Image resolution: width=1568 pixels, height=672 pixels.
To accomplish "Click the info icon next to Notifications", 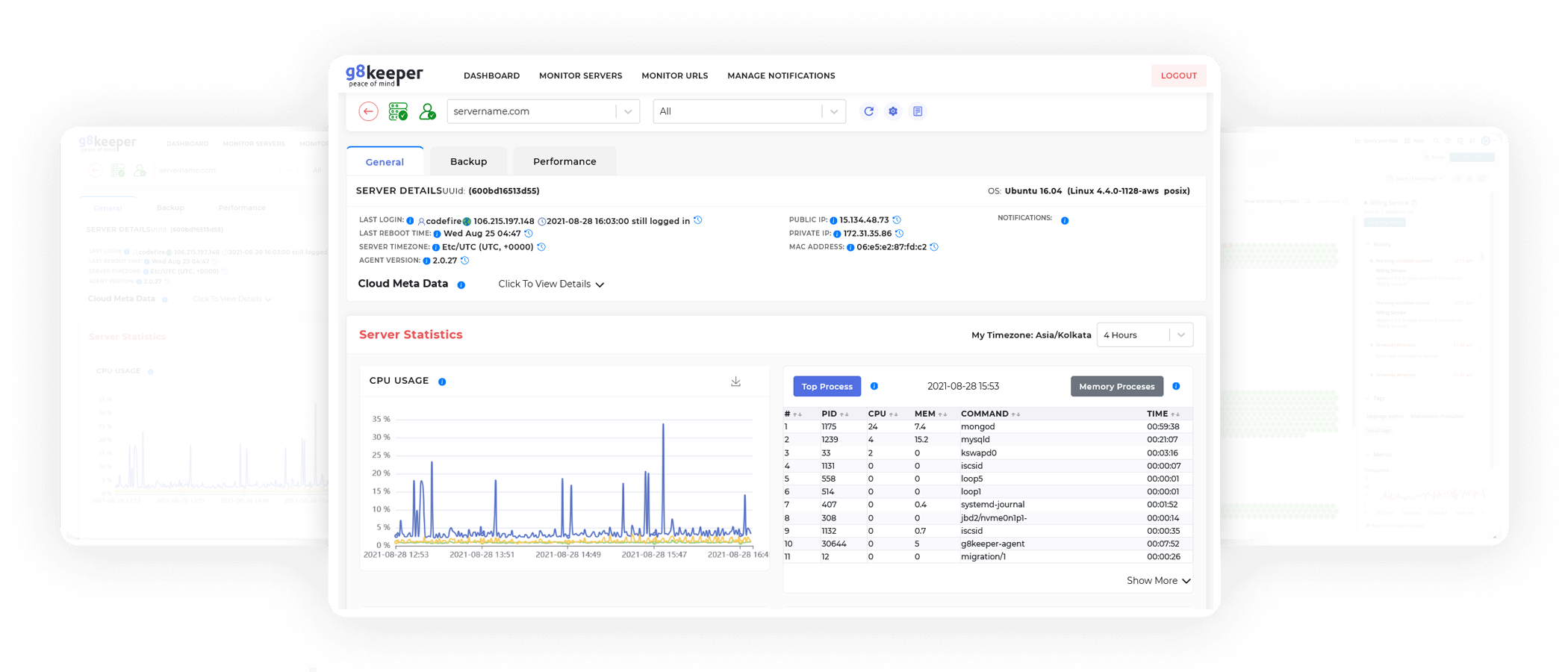I will click(1065, 220).
